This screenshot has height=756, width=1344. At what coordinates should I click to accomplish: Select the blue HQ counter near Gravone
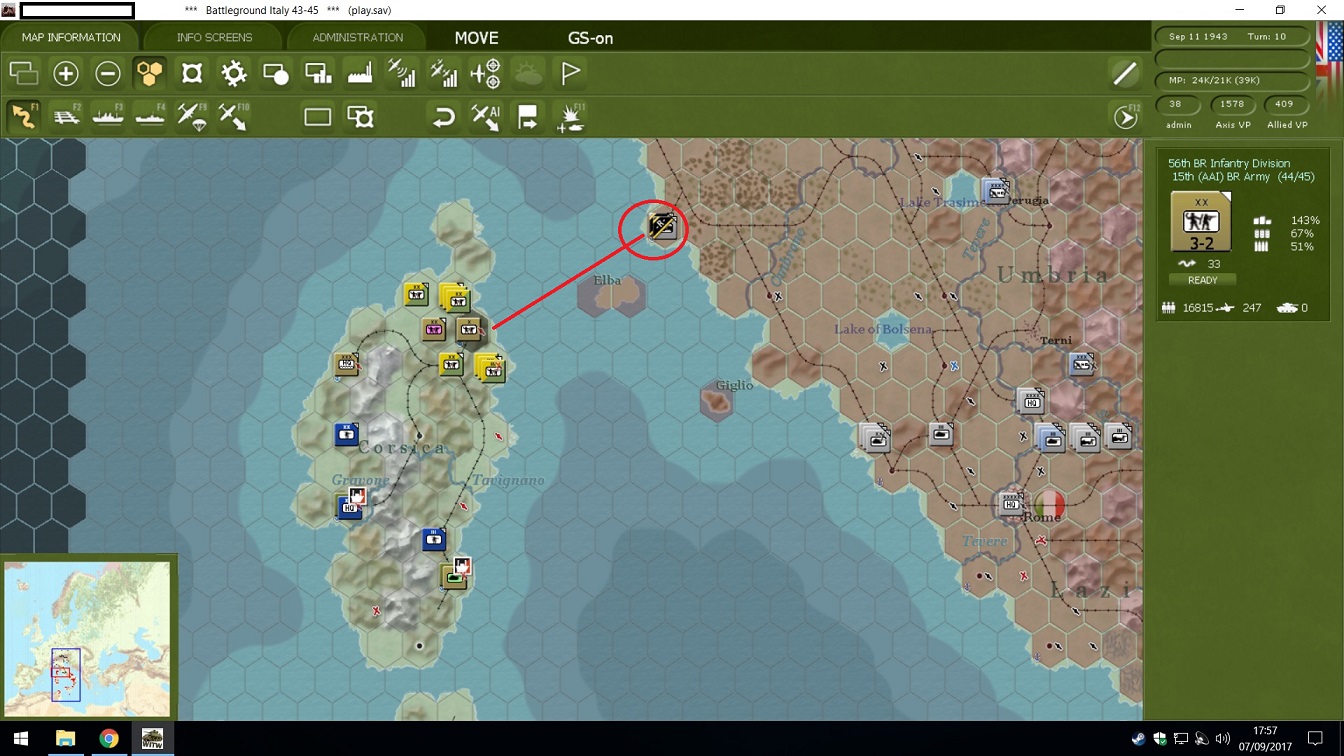348,507
